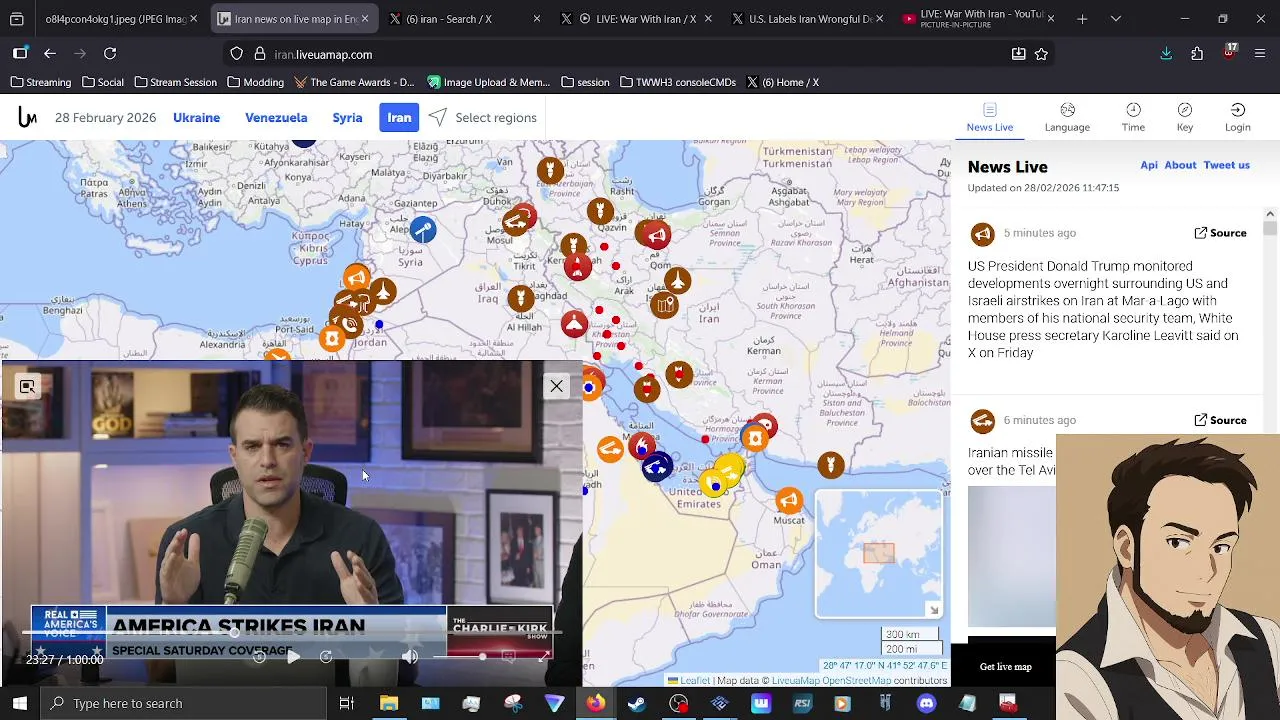1280x720 pixels.
Task: Collapse the mini overview map toggle
Action: 933,610
